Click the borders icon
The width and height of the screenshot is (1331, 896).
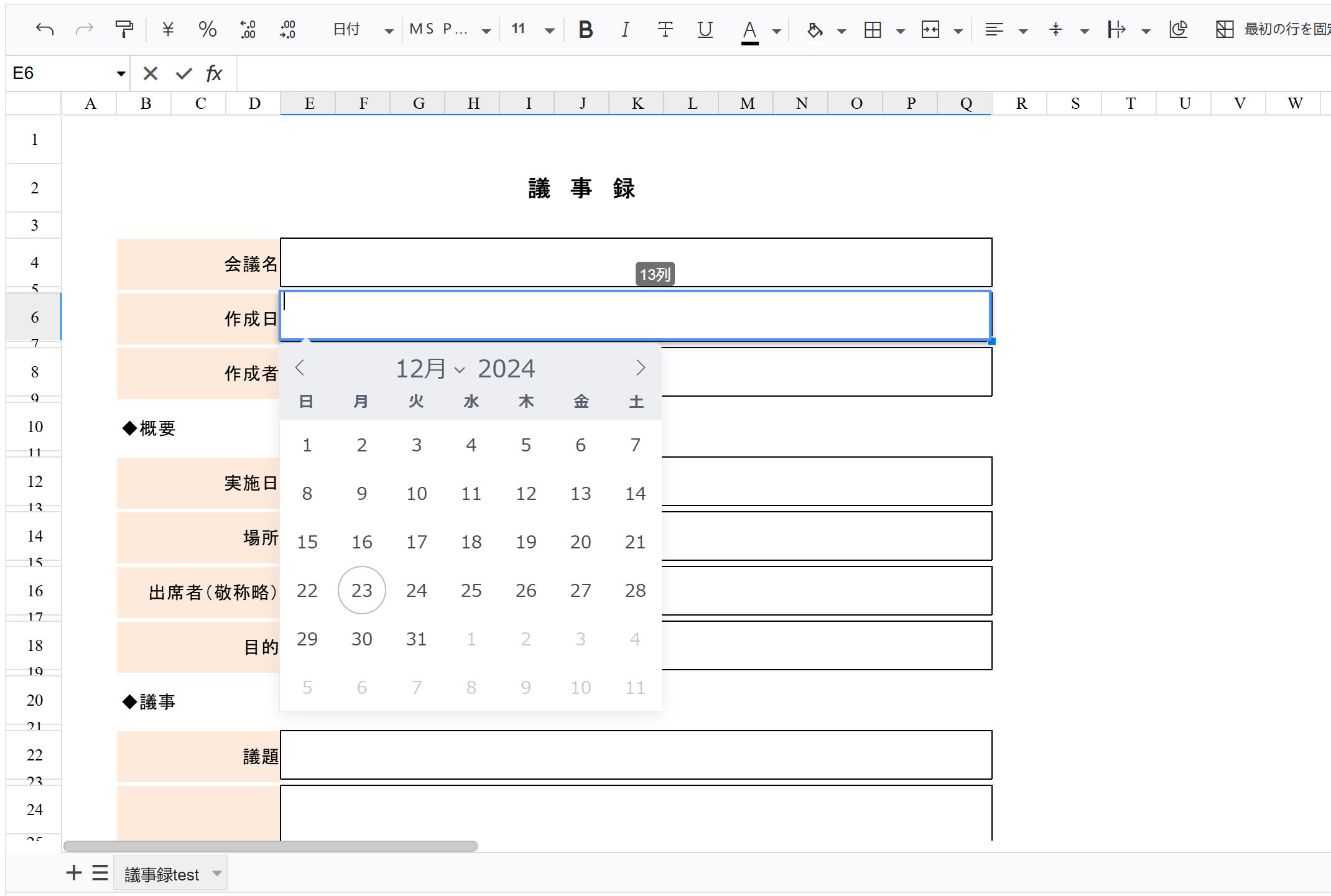(873, 29)
